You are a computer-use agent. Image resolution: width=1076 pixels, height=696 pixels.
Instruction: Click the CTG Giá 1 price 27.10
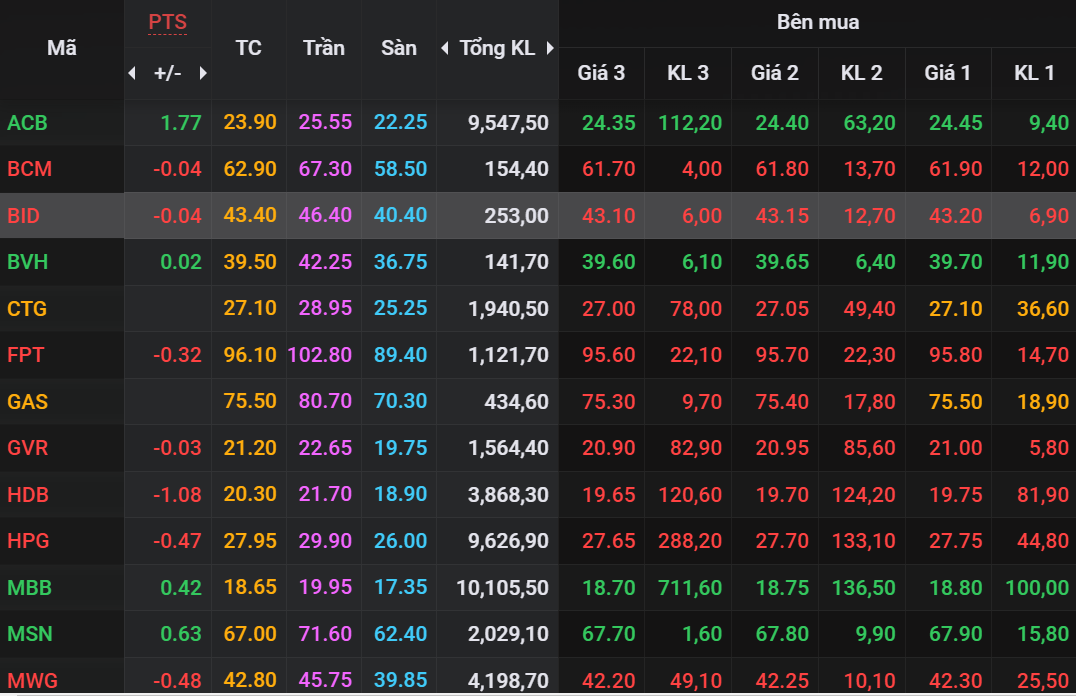tap(947, 309)
